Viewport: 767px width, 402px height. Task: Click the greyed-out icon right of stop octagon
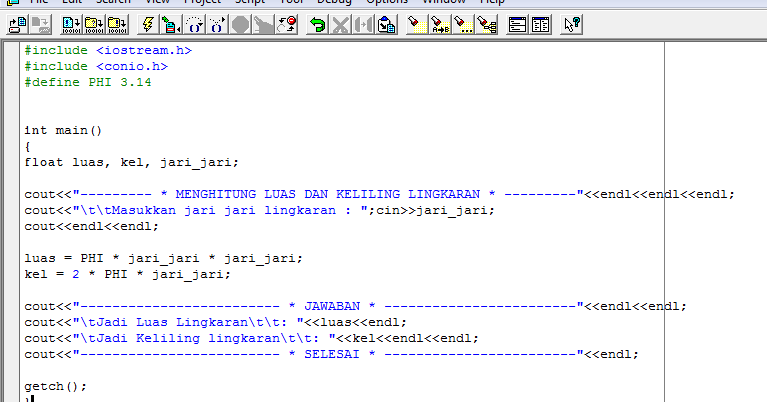pos(263,24)
